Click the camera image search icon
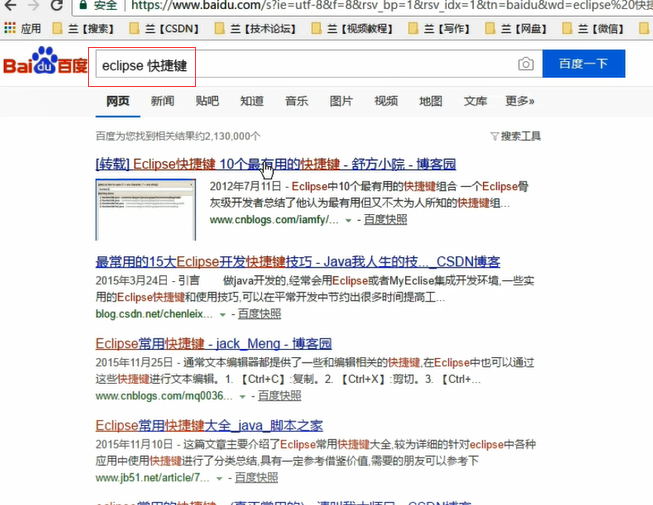 tap(526, 64)
